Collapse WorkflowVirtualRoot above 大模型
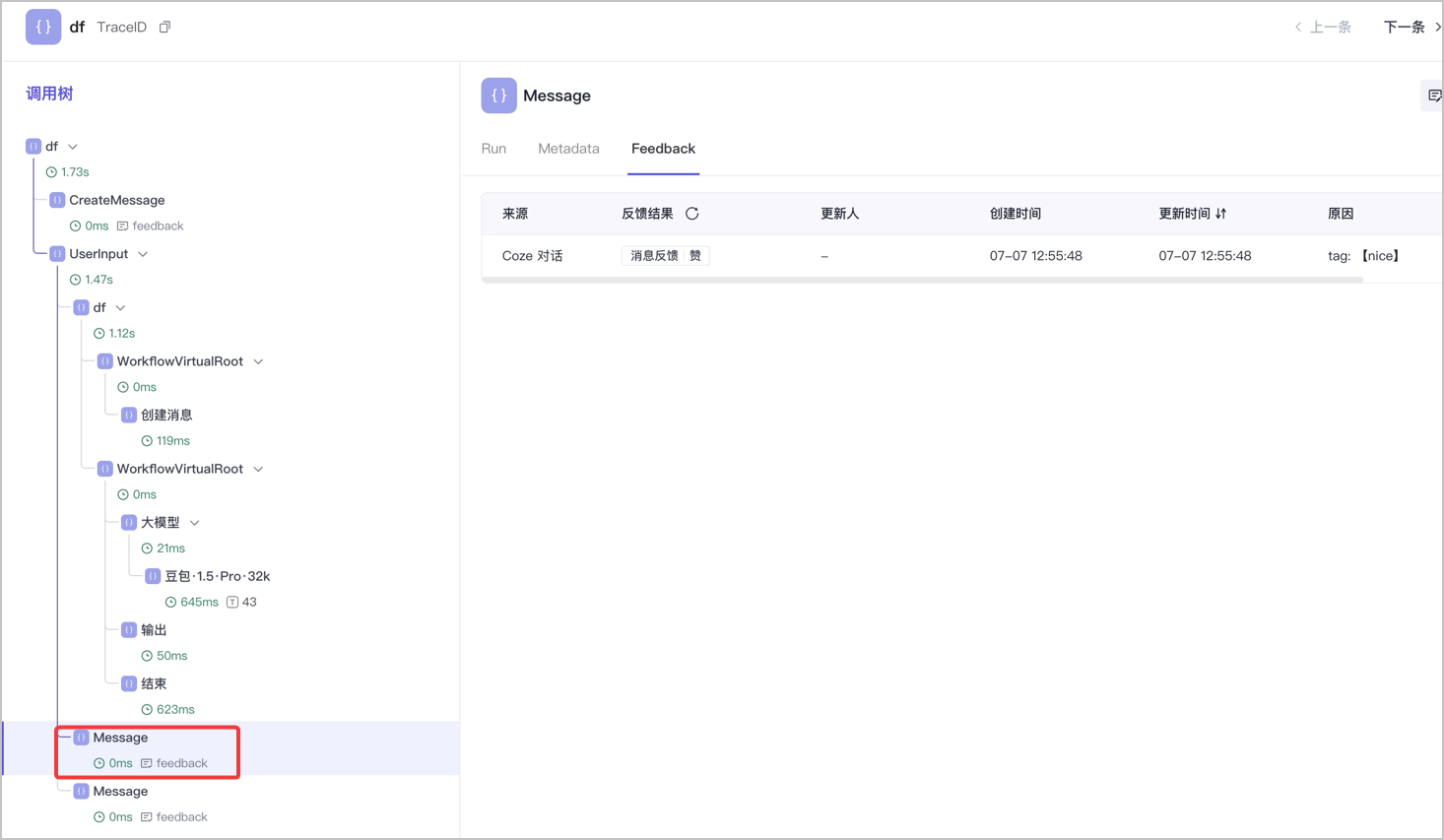Screen dimensions: 1444x840 point(258,469)
